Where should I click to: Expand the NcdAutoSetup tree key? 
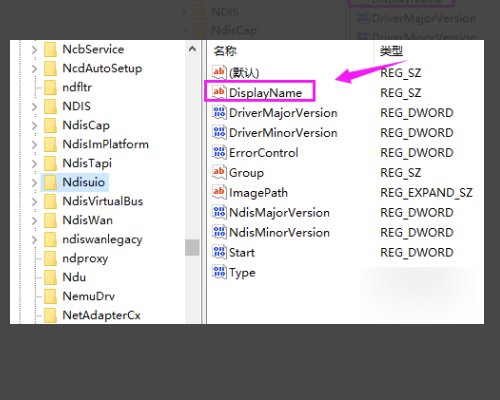[x=34, y=68]
